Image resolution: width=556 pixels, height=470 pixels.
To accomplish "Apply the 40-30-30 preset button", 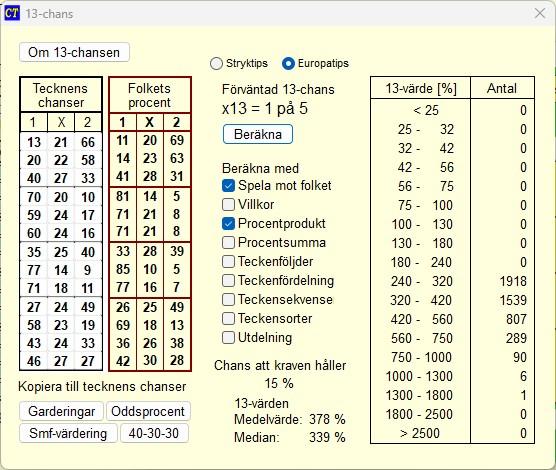I will click(154, 433).
